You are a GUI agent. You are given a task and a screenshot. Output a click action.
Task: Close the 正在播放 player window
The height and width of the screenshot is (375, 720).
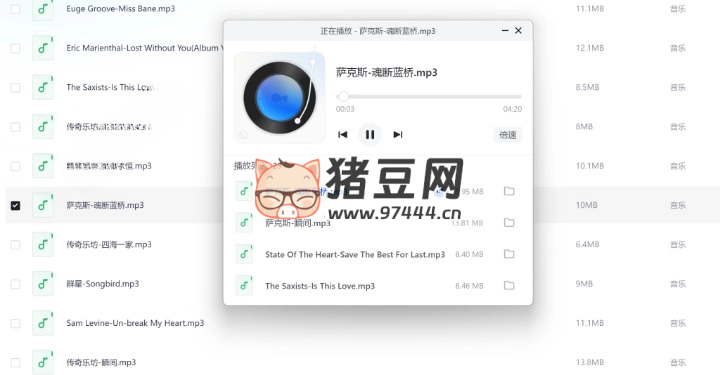(518, 30)
